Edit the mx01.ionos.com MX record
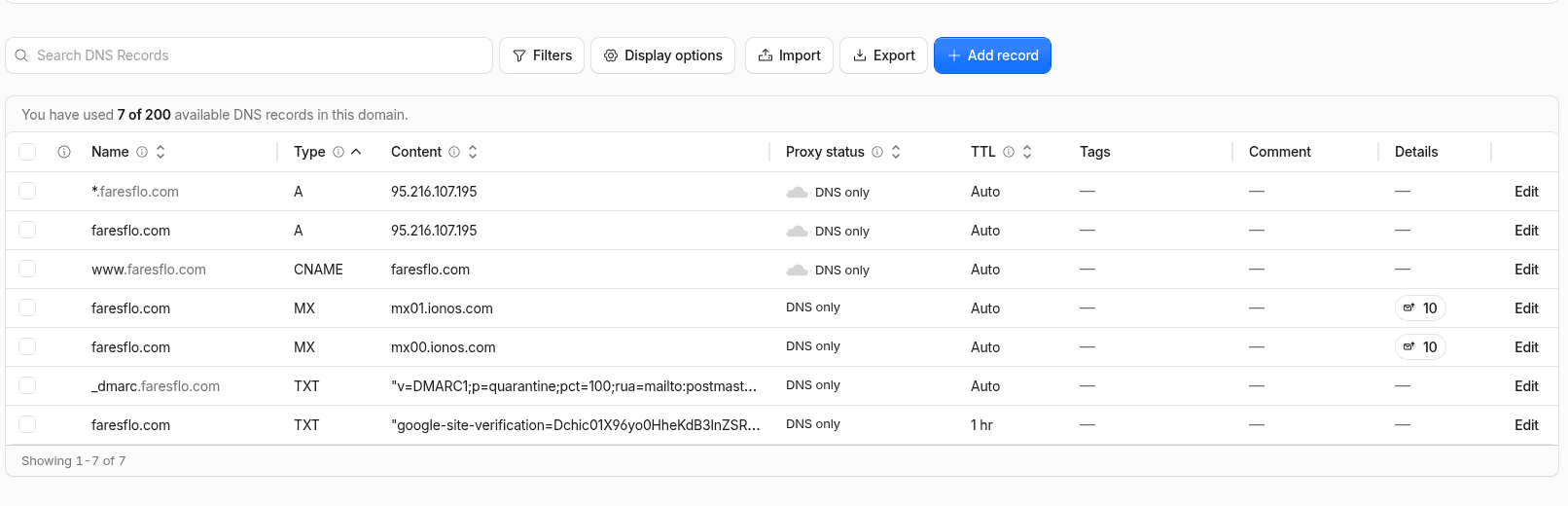This screenshot has width=1568, height=506. click(x=1526, y=308)
